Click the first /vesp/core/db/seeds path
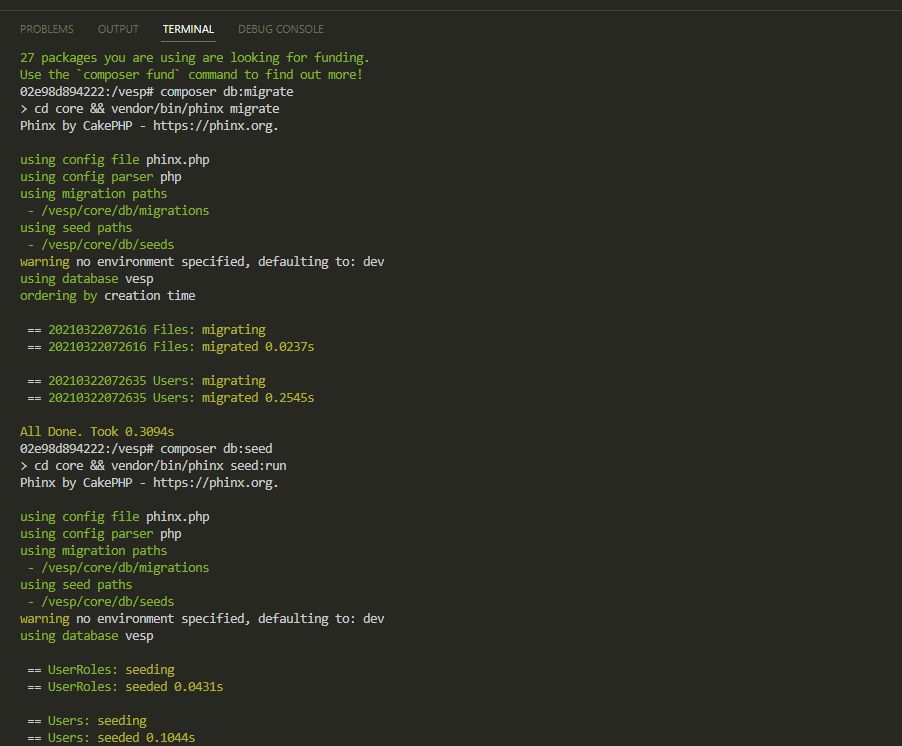The width and height of the screenshot is (902, 746). [x=108, y=244]
